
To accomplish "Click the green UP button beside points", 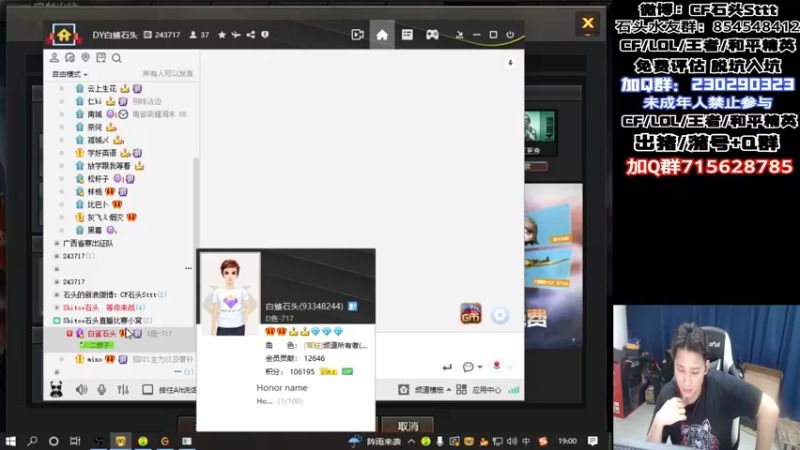I will tap(347, 371).
